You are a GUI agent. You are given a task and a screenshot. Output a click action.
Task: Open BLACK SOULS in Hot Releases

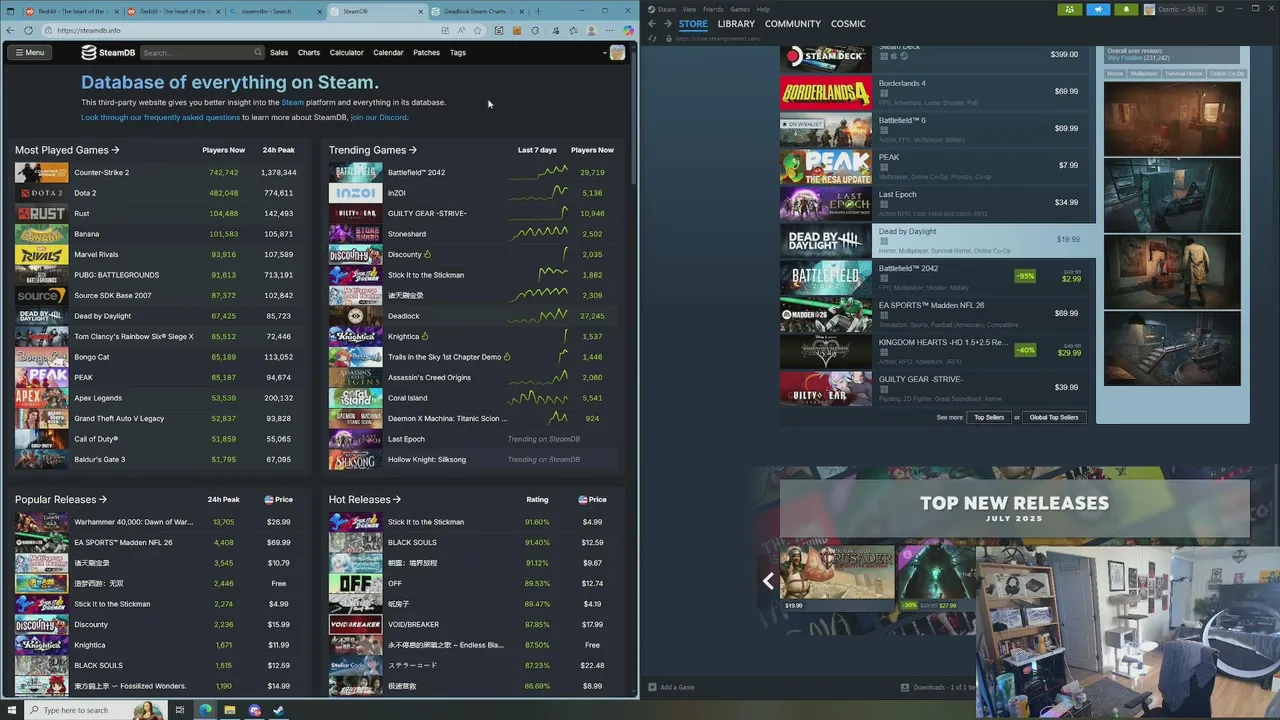point(412,542)
